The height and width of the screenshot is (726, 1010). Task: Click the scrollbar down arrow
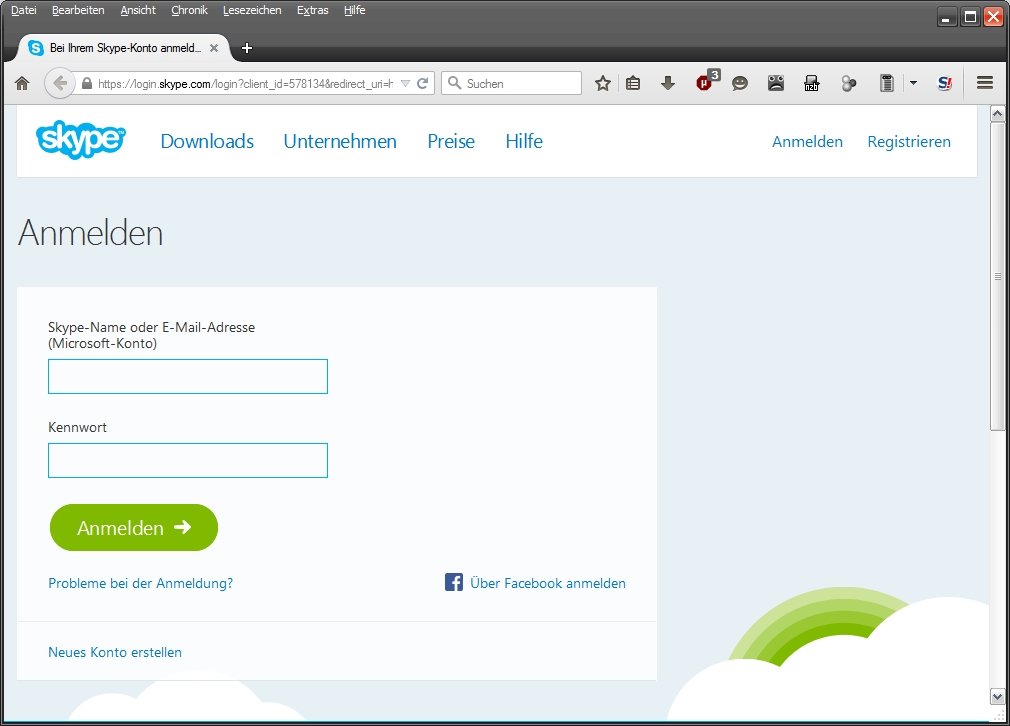pos(997,696)
